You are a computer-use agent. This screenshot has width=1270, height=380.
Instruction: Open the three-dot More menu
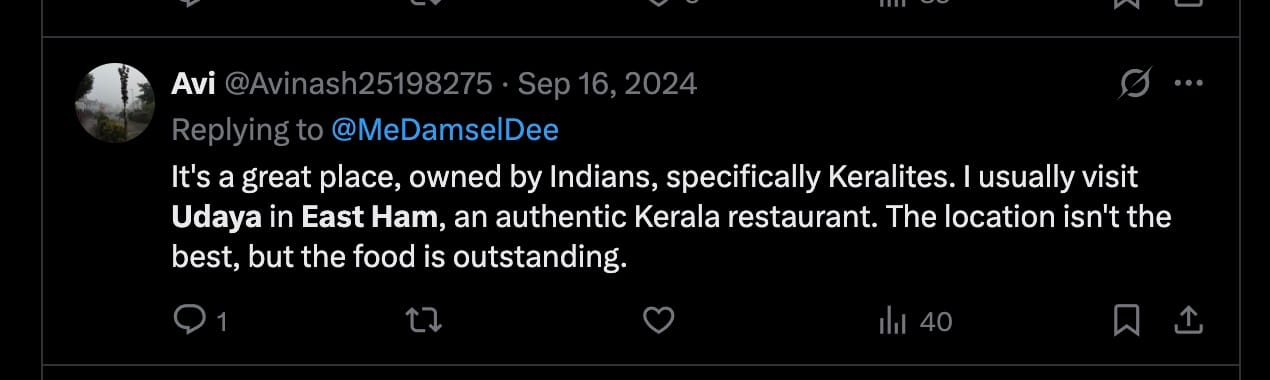point(1188,84)
